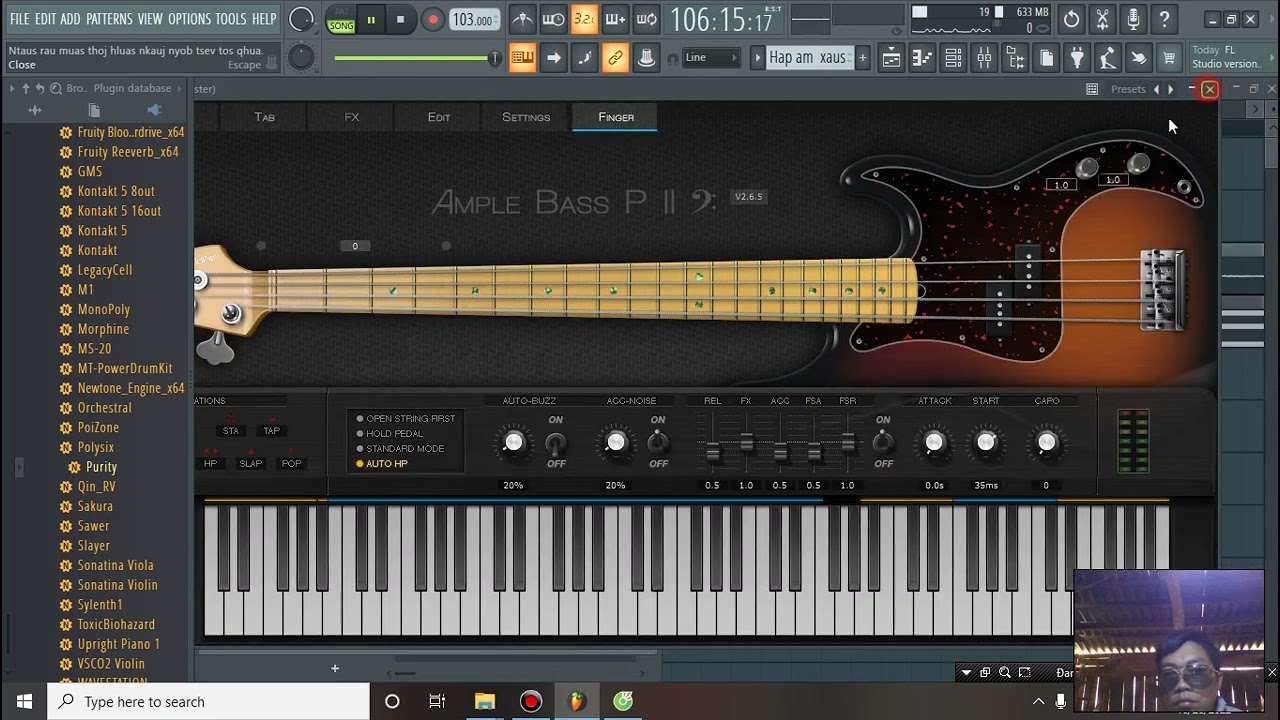1280x720 pixels.
Task: Click the multilink to controllers icon
Action: pos(646,58)
